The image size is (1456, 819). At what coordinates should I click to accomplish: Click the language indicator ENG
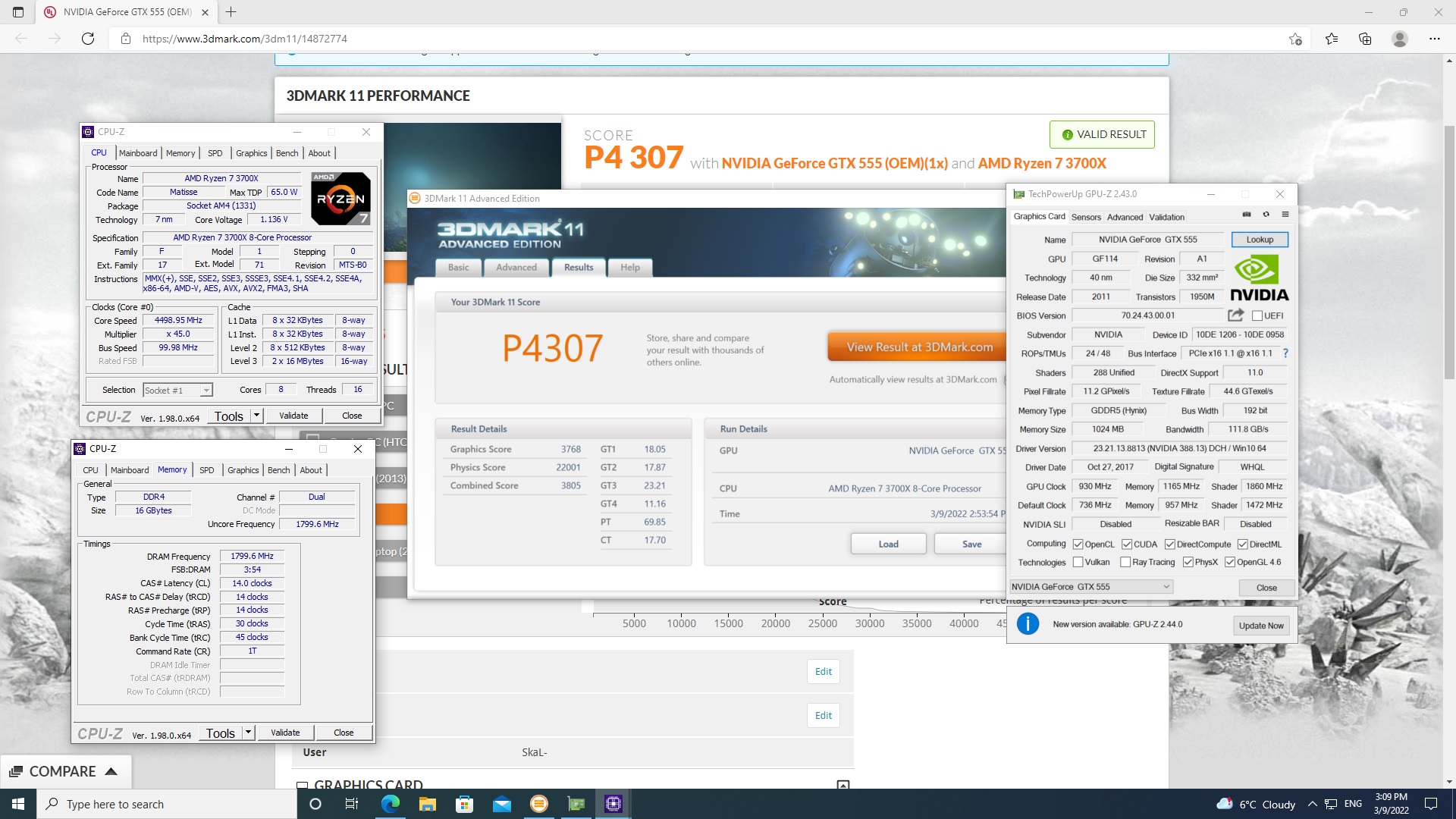[x=1353, y=804]
